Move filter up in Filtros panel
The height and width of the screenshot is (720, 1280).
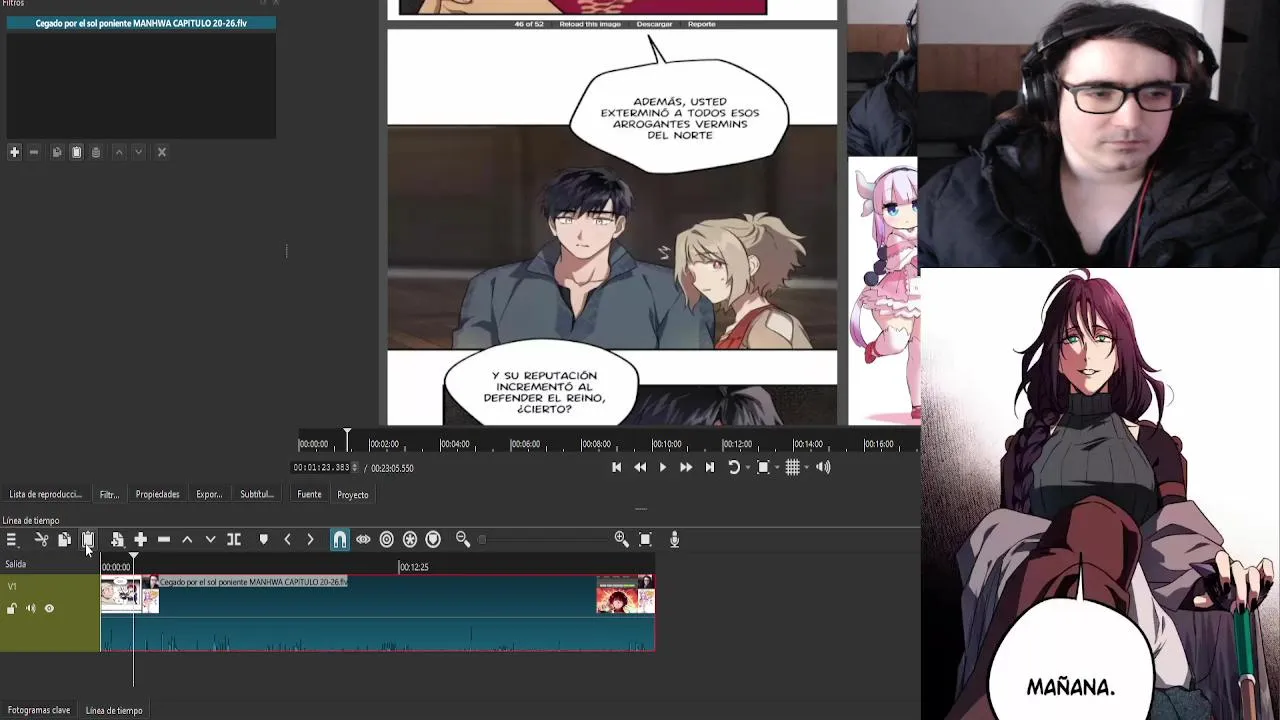click(119, 152)
